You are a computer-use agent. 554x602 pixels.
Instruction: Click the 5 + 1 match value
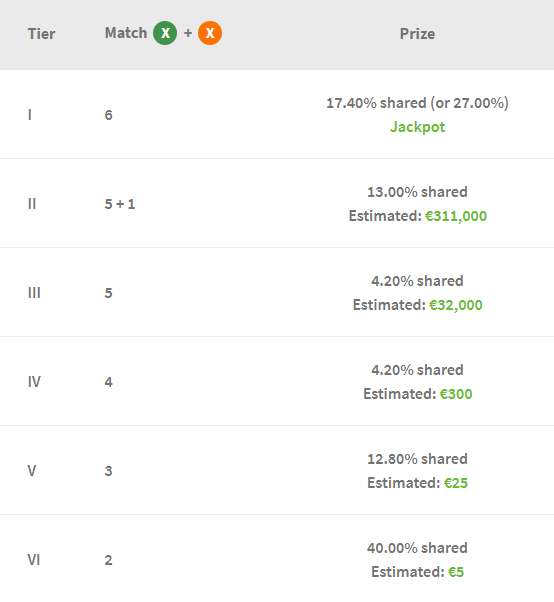tap(120, 204)
